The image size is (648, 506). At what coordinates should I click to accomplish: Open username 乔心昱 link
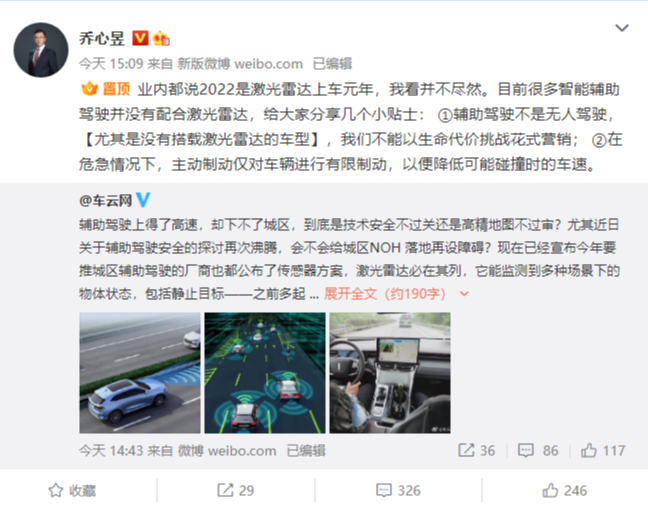pyautogui.click(x=102, y=38)
